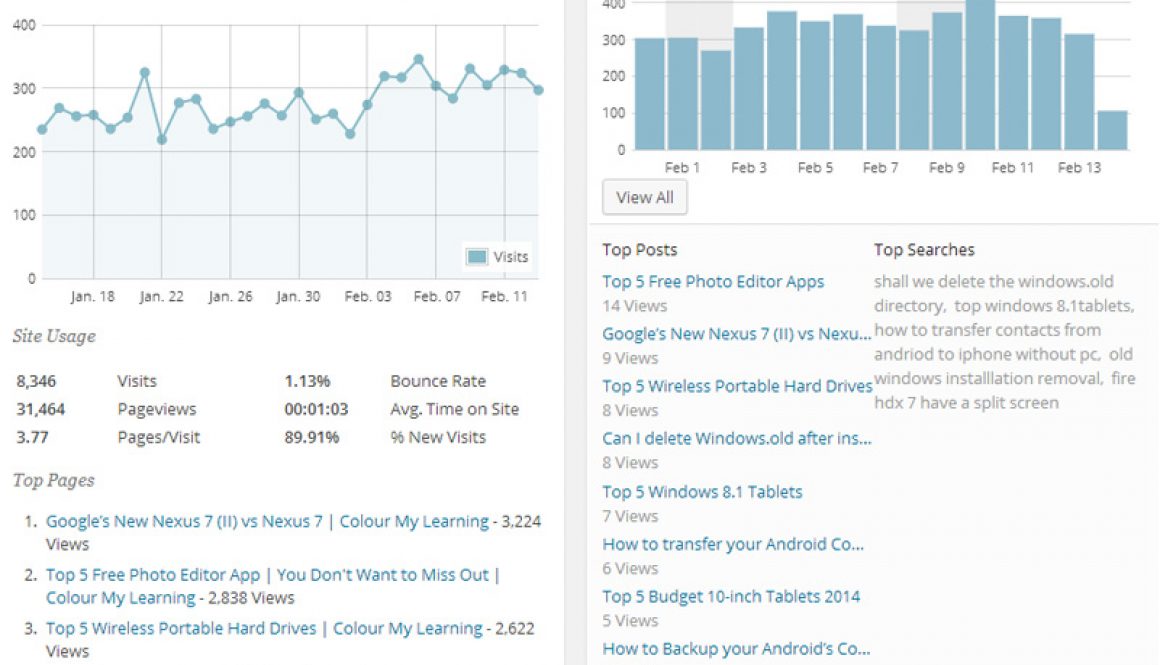Click the Visits legend text on line chart

pyautogui.click(x=510, y=257)
